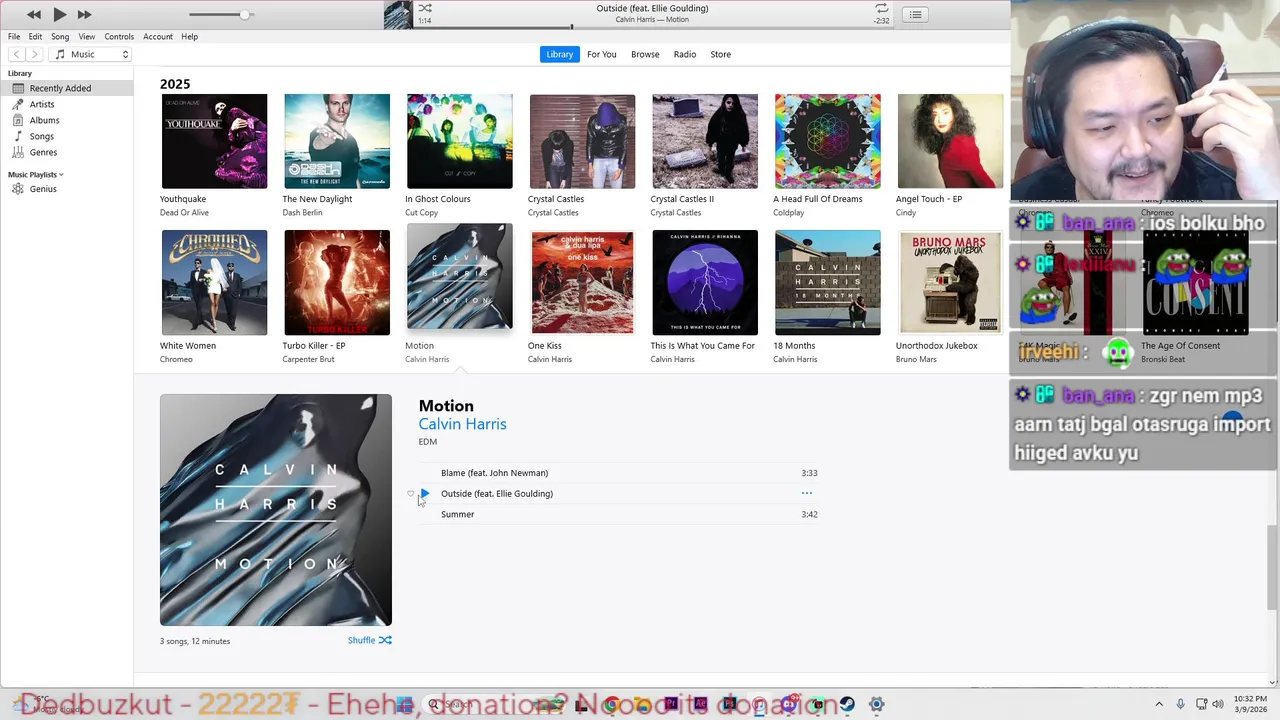Open the Account menu
This screenshot has height=720, width=1280.
click(158, 36)
